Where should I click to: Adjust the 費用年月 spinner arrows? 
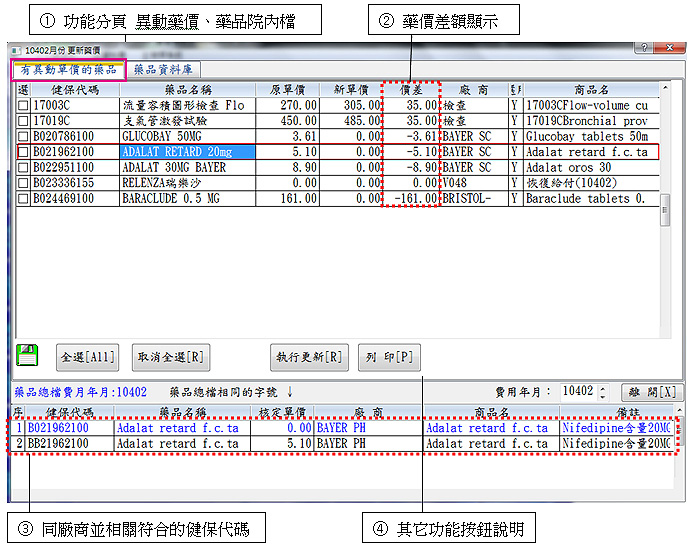603,392
